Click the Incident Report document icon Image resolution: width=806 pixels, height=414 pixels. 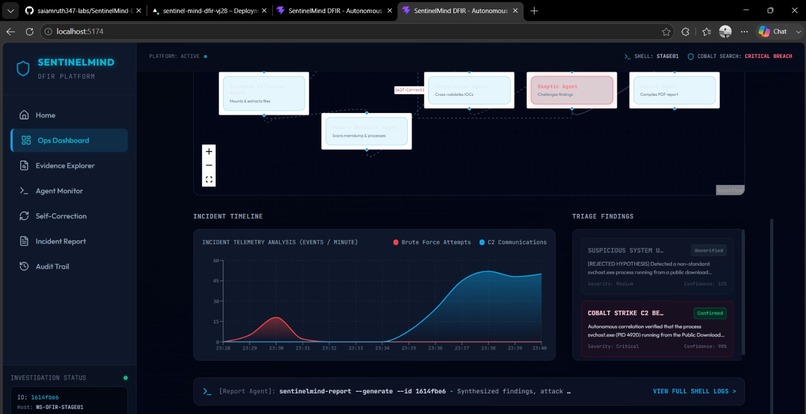coord(24,241)
